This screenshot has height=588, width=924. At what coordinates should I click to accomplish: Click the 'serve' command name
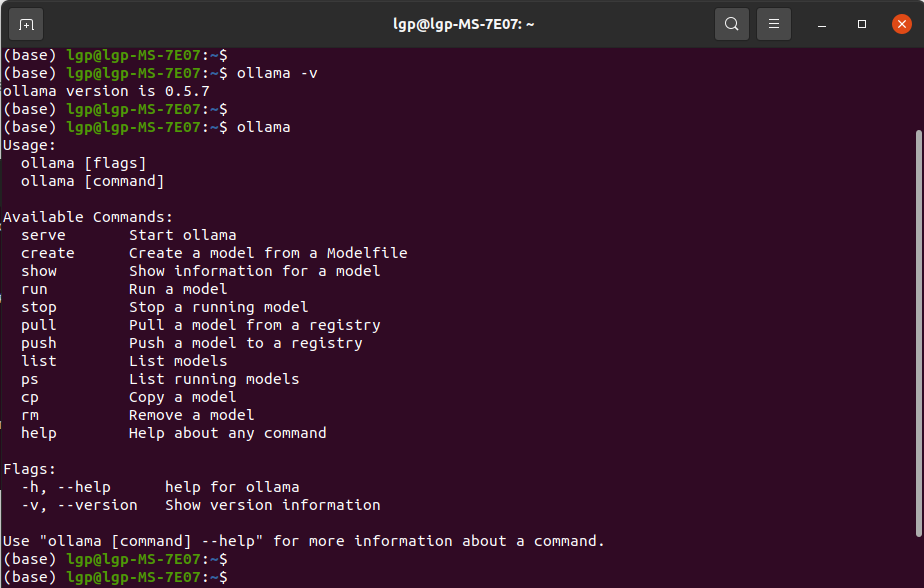coord(44,235)
